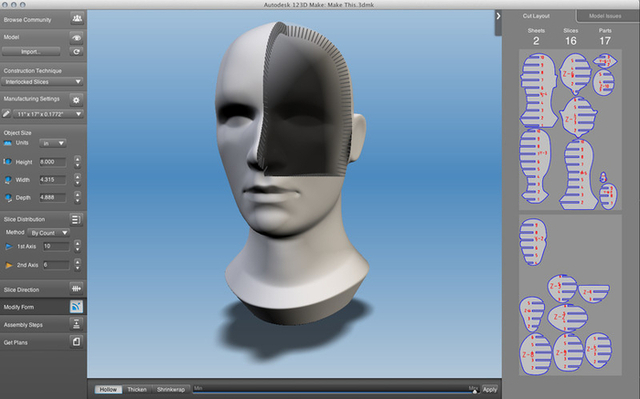Click the Import button
Image resolution: width=640 pixels, height=399 pixels.
tap(31, 51)
